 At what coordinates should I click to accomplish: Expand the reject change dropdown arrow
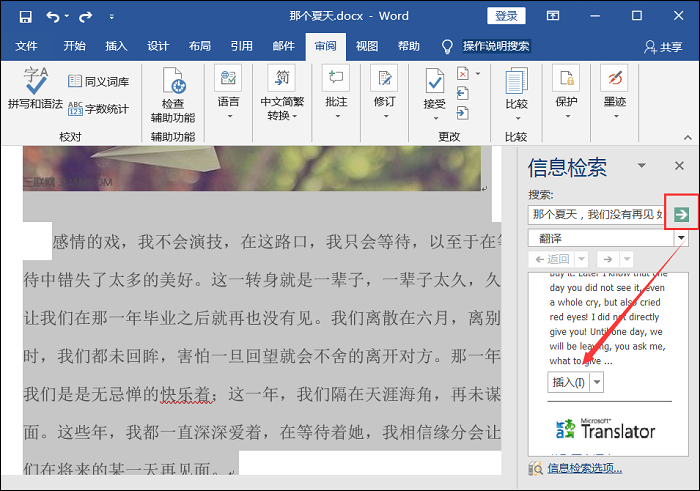pos(478,74)
